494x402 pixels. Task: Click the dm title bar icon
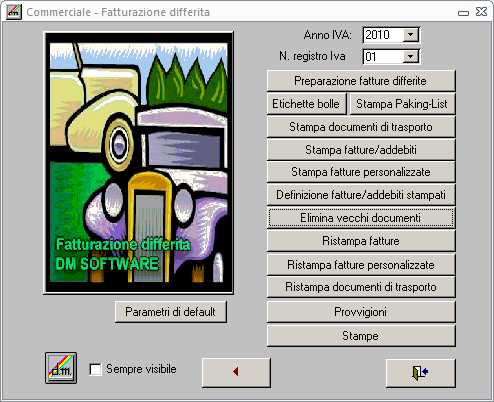pos(14,12)
